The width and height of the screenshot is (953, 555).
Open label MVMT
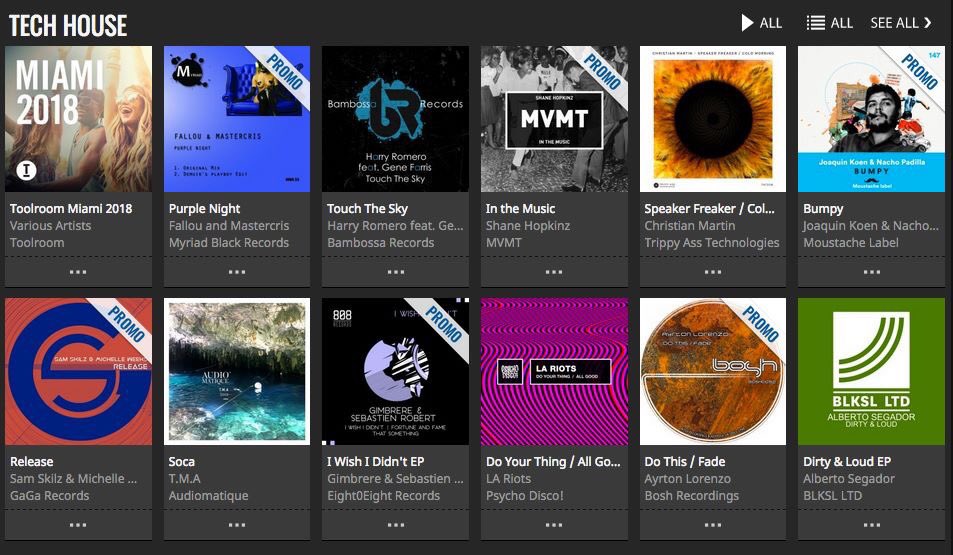click(503, 243)
